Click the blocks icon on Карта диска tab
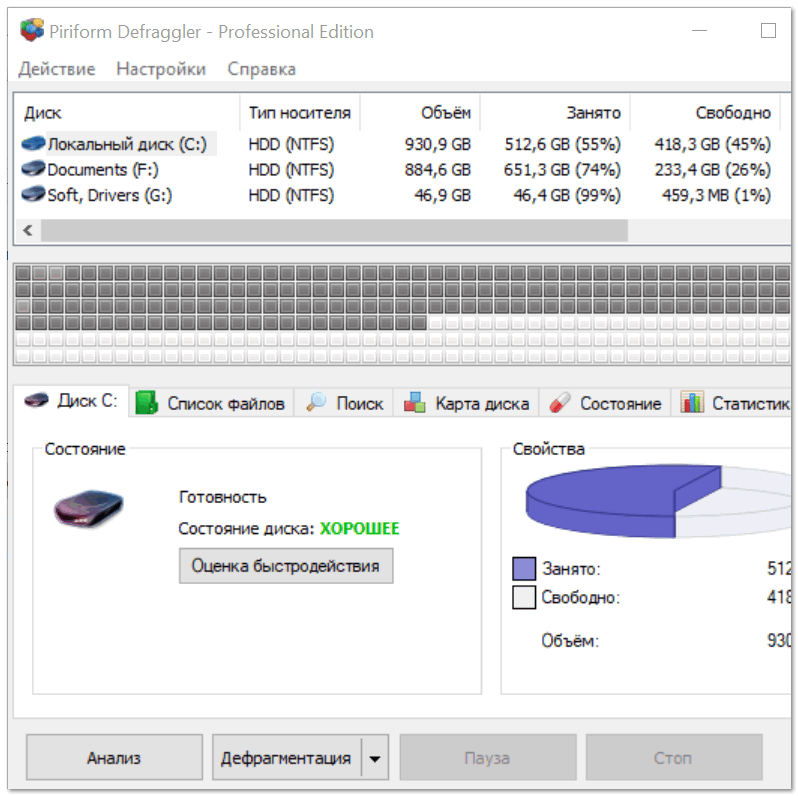Viewport: 798px width, 796px height. [414, 403]
